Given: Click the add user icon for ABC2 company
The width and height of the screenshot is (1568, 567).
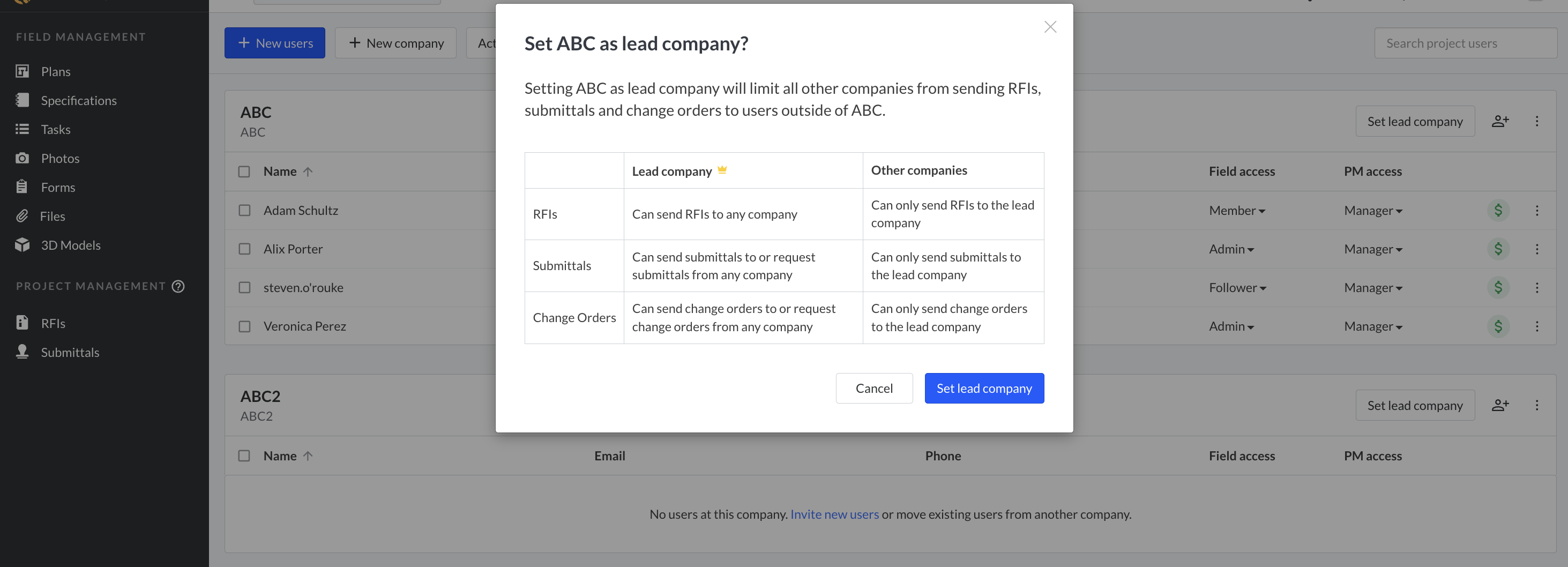Looking at the screenshot, I should 1500,406.
